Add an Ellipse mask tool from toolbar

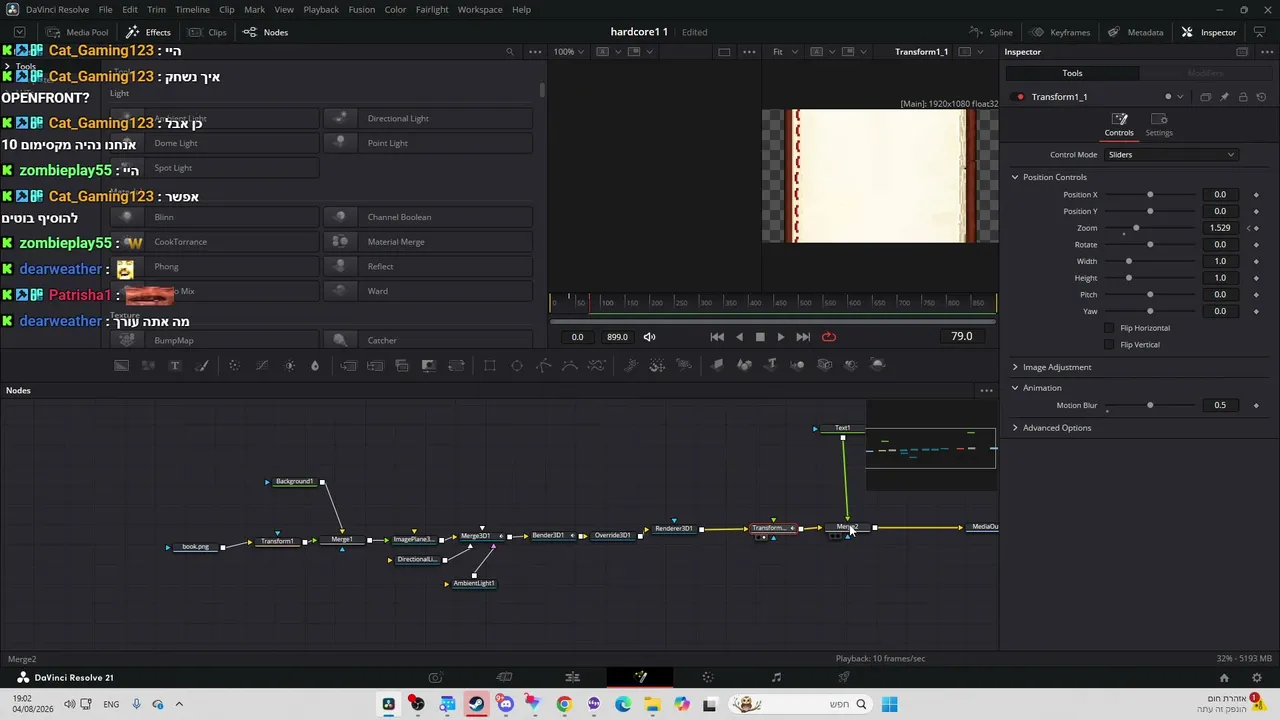[517, 365]
